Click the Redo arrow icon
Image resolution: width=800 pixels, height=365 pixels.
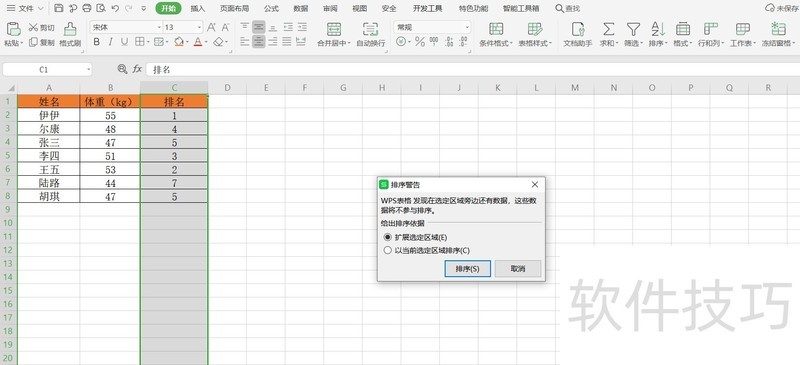coord(128,8)
